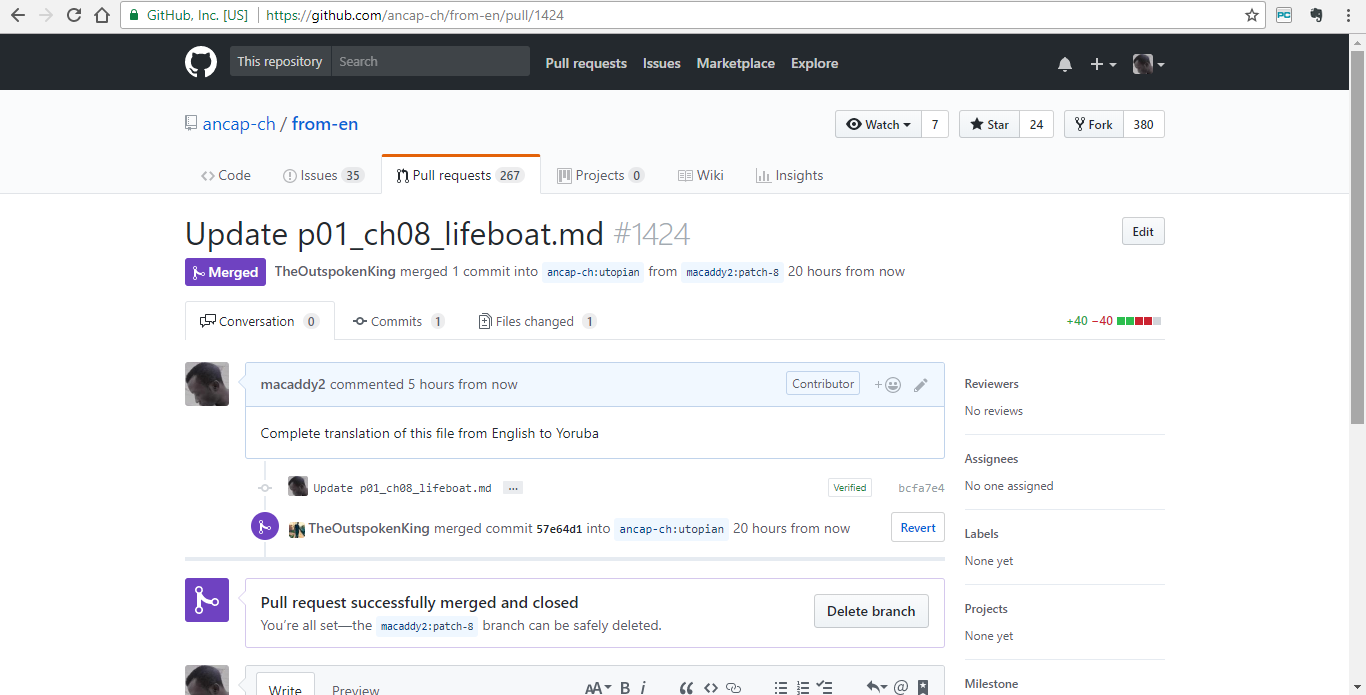Go back using browser back arrow
The height and width of the screenshot is (695, 1366).
click(x=18, y=15)
